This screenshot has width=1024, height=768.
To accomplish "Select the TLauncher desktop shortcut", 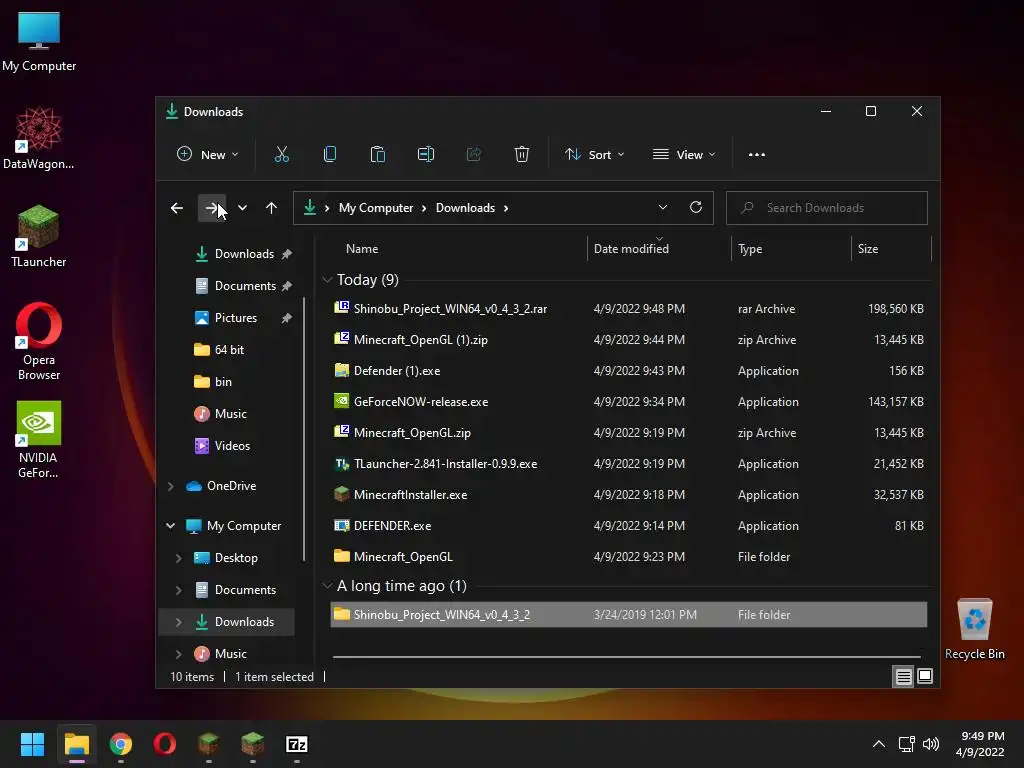I will coord(39,236).
